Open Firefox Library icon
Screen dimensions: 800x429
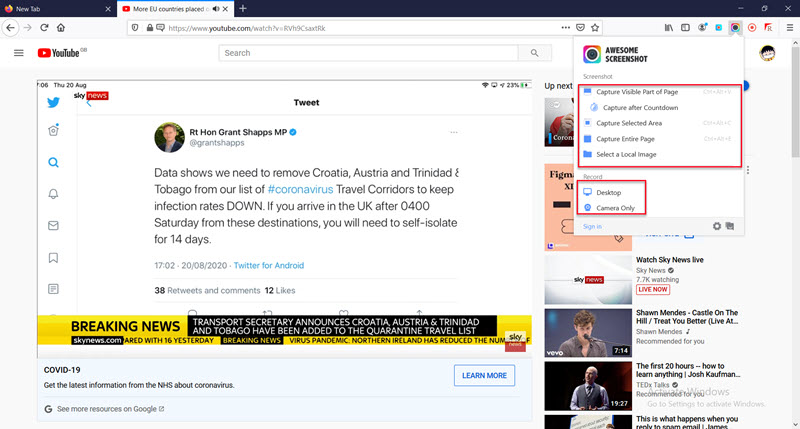pos(668,28)
